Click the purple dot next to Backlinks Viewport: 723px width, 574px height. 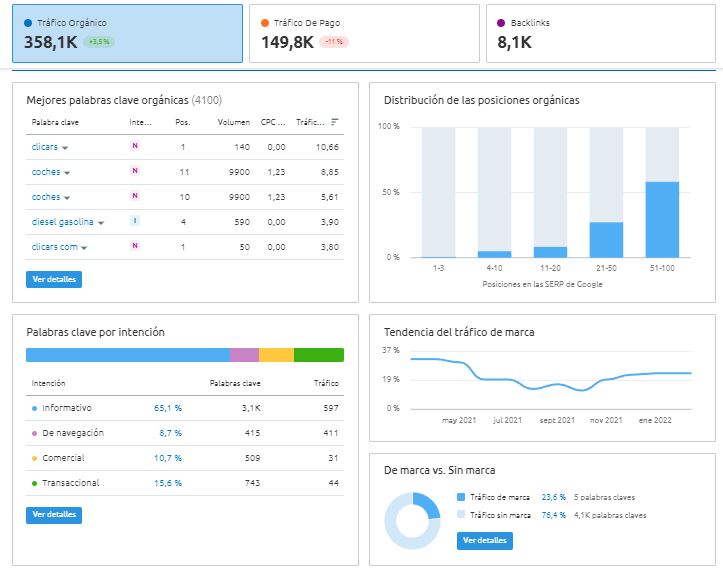point(501,23)
